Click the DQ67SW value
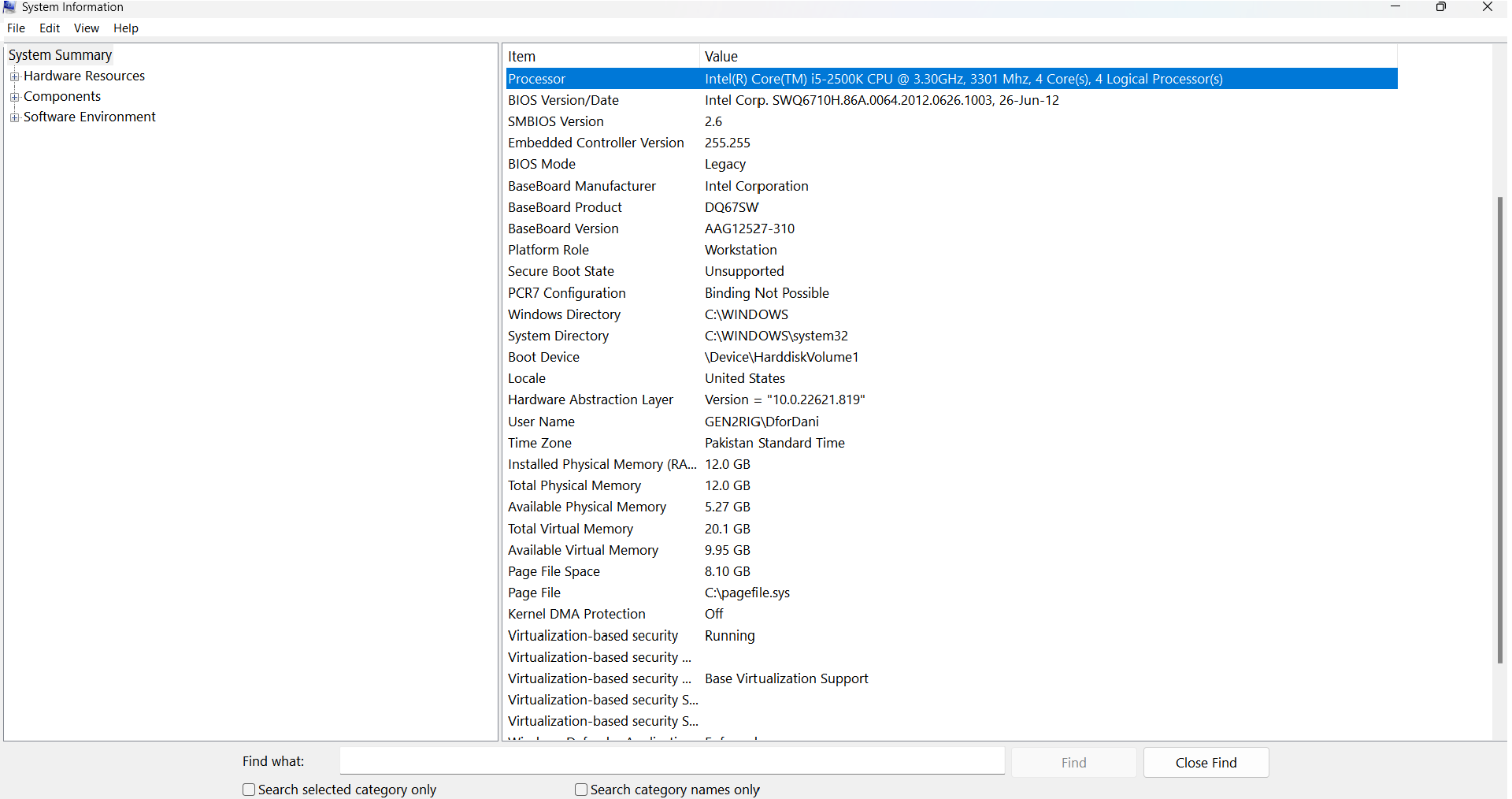1512x799 pixels. click(732, 207)
